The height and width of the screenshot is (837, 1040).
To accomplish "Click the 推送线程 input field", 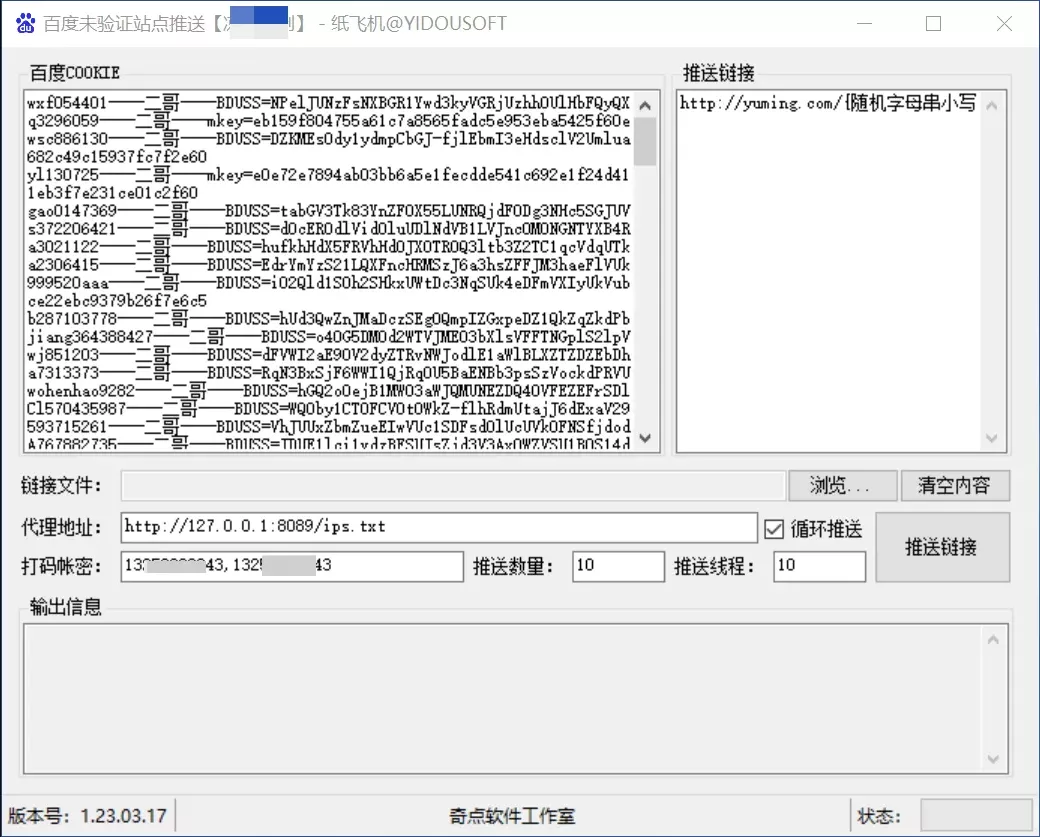I will pyautogui.click(x=819, y=566).
